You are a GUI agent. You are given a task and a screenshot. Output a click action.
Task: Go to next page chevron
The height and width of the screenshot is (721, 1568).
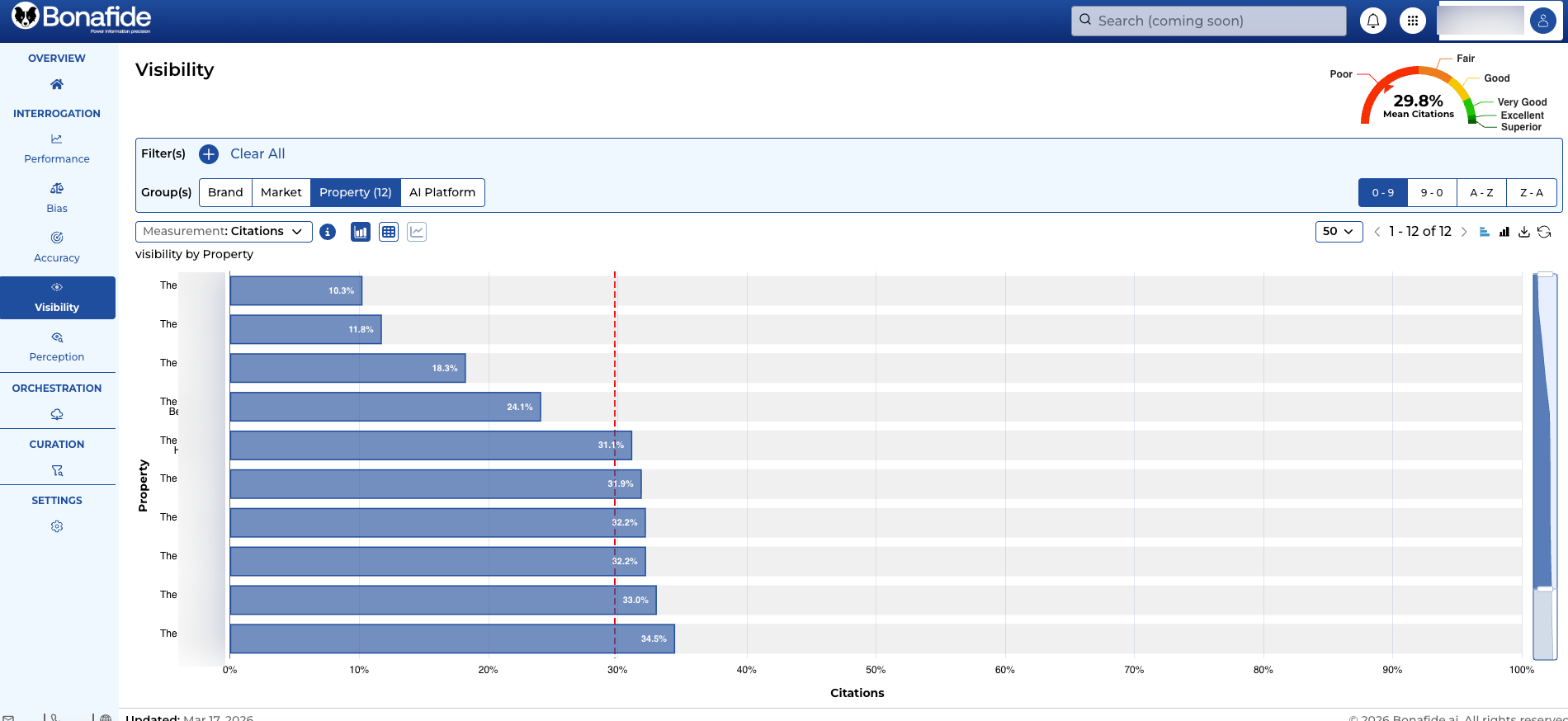pos(1464,232)
